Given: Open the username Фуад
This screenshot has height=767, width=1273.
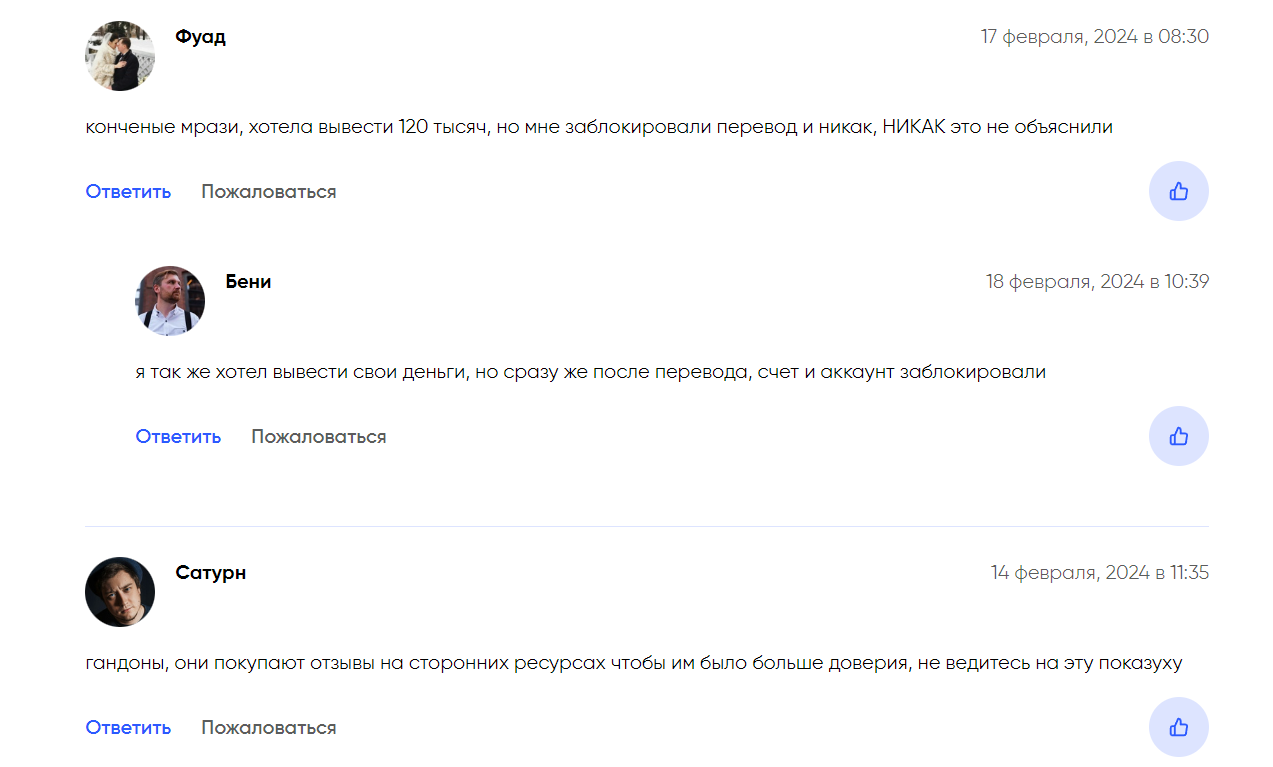Looking at the screenshot, I should [x=200, y=37].
